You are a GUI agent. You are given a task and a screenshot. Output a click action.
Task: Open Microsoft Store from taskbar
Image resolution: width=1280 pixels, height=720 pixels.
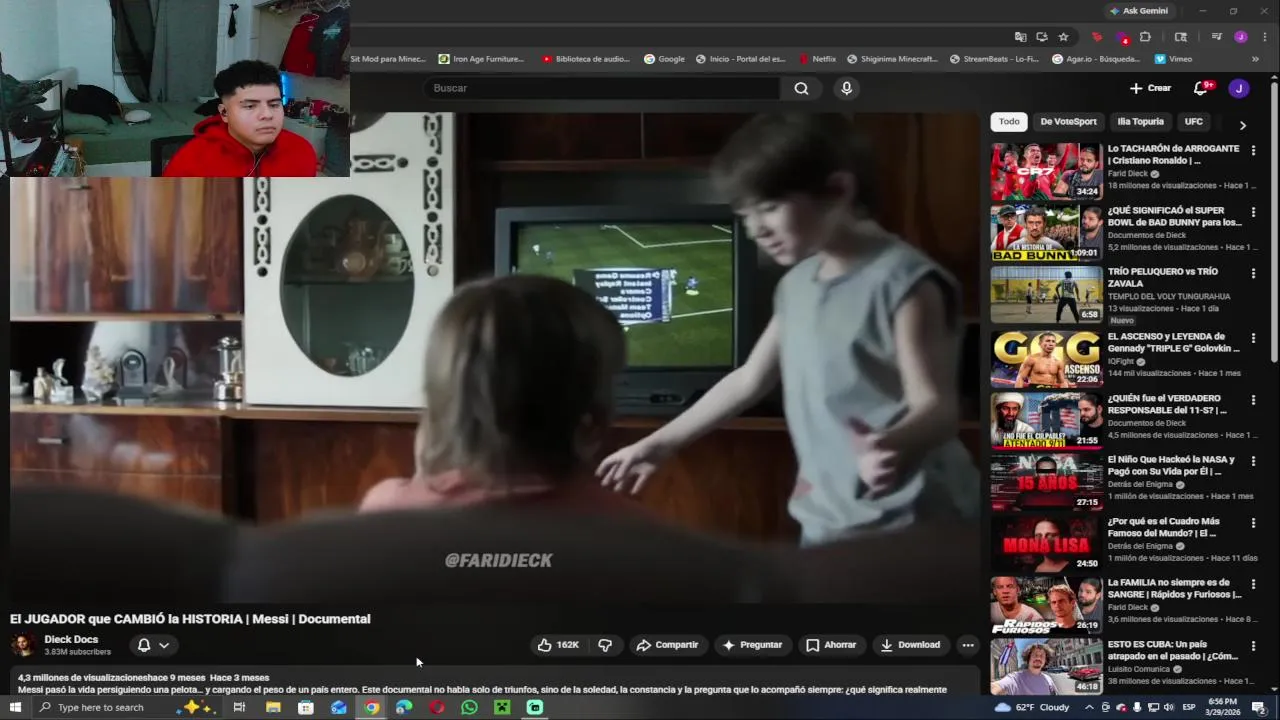(306, 707)
